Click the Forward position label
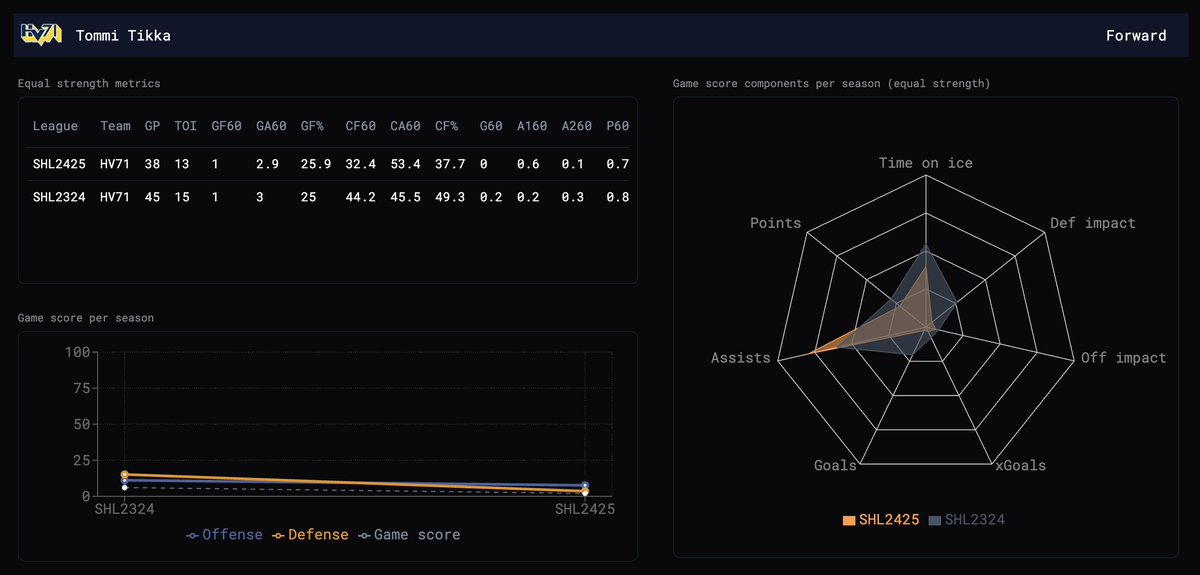The width and height of the screenshot is (1200, 575). click(x=1136, y=36)
